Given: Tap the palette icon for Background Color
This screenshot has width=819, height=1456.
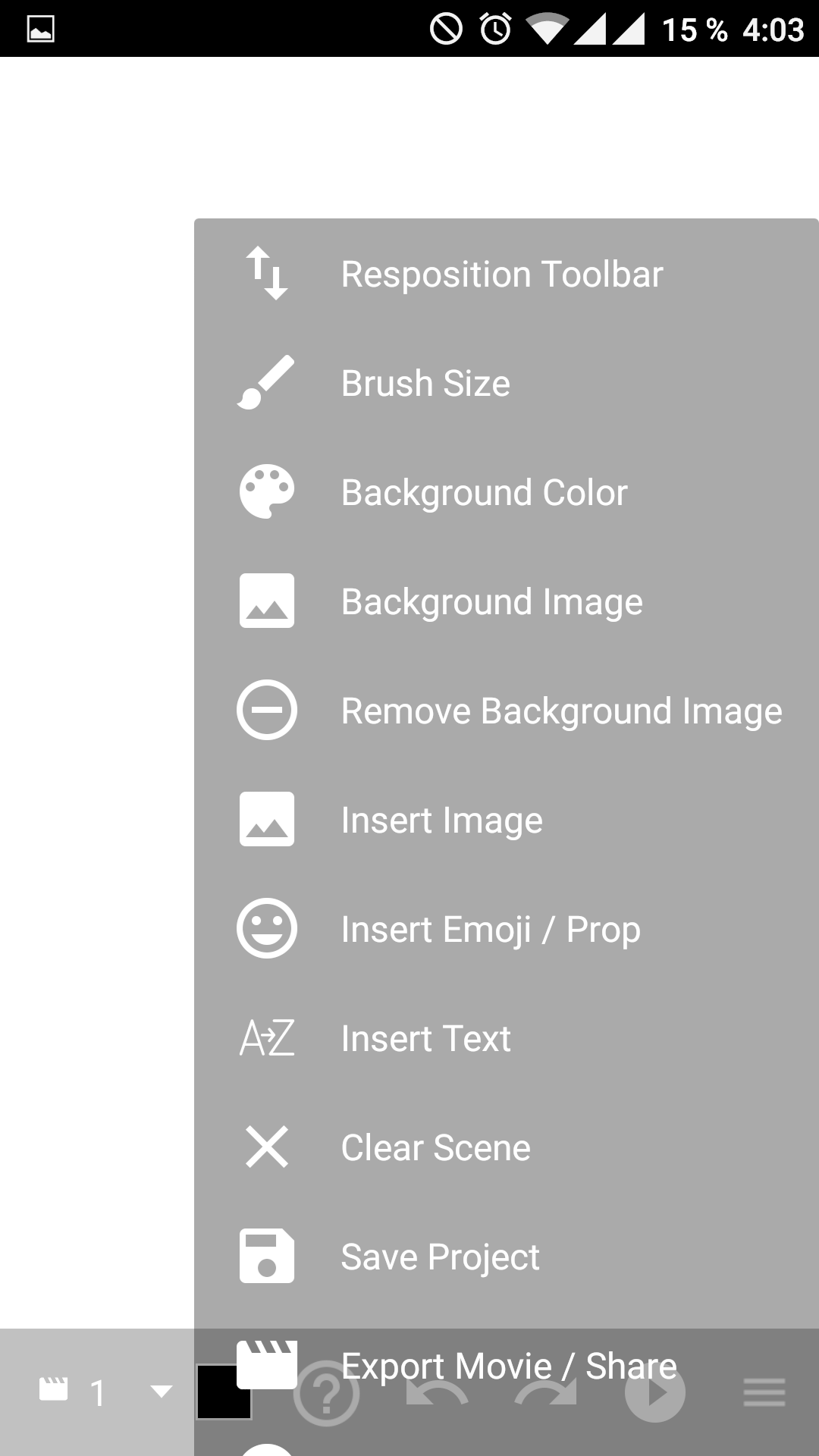Looking at the screenshot, I should (266, 492).
